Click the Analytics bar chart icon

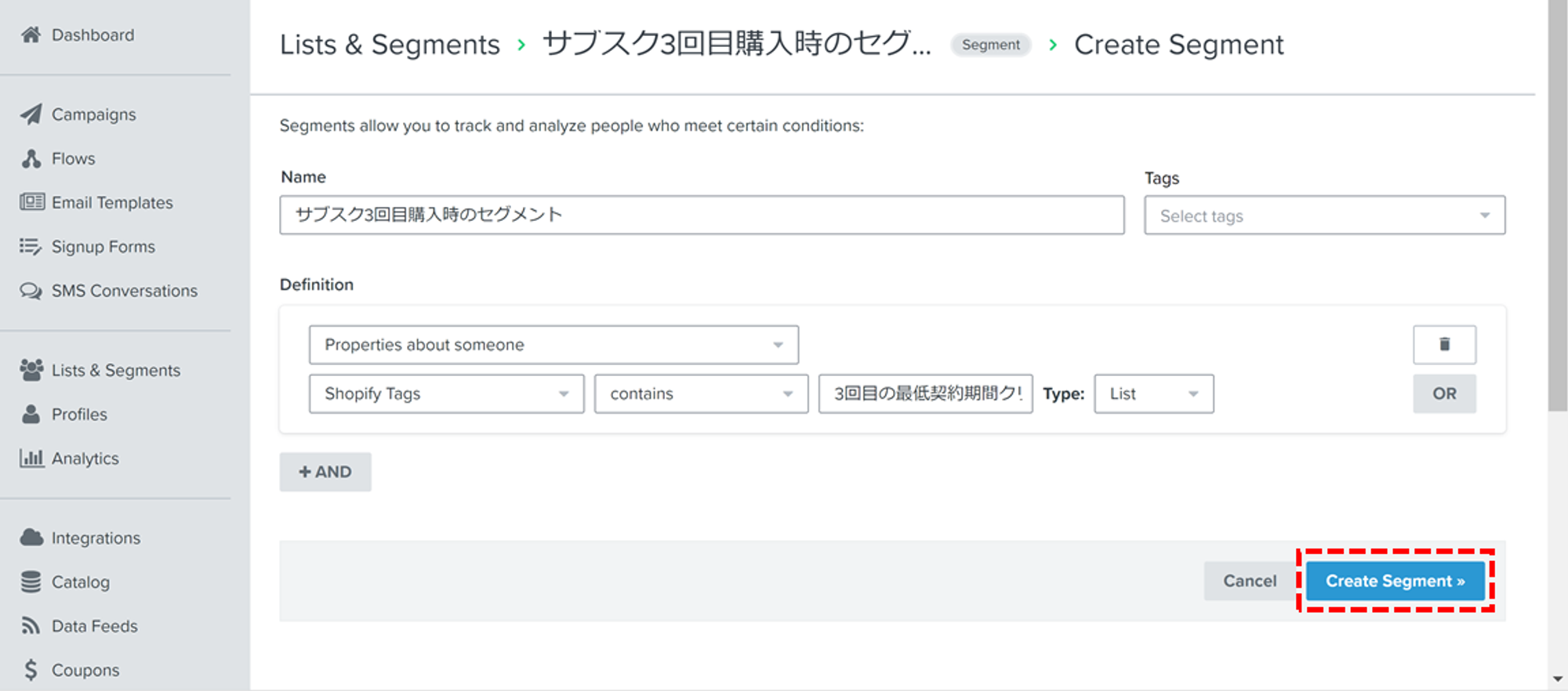(31, 458)
